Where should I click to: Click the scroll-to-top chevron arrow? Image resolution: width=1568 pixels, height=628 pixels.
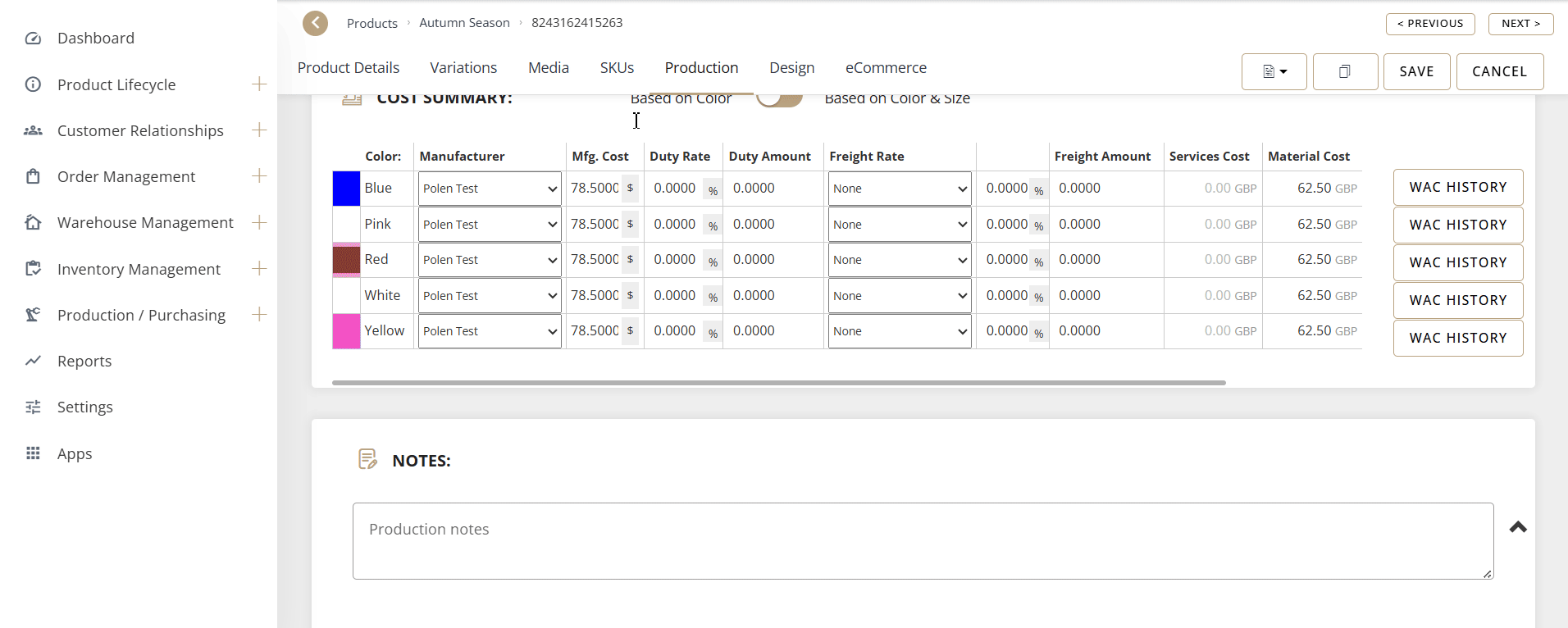1518,527
